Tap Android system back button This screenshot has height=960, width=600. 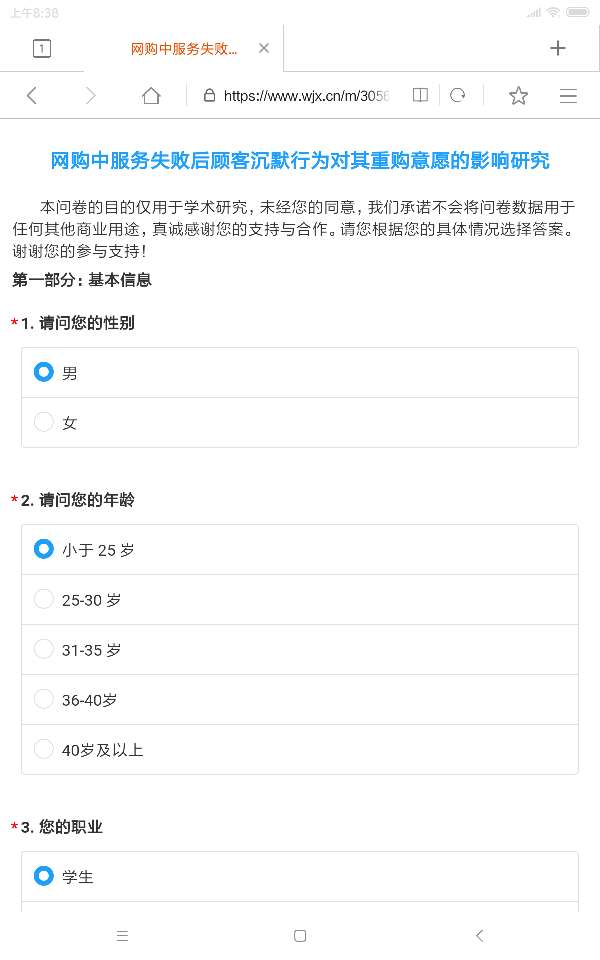click(x=479, y=936)
